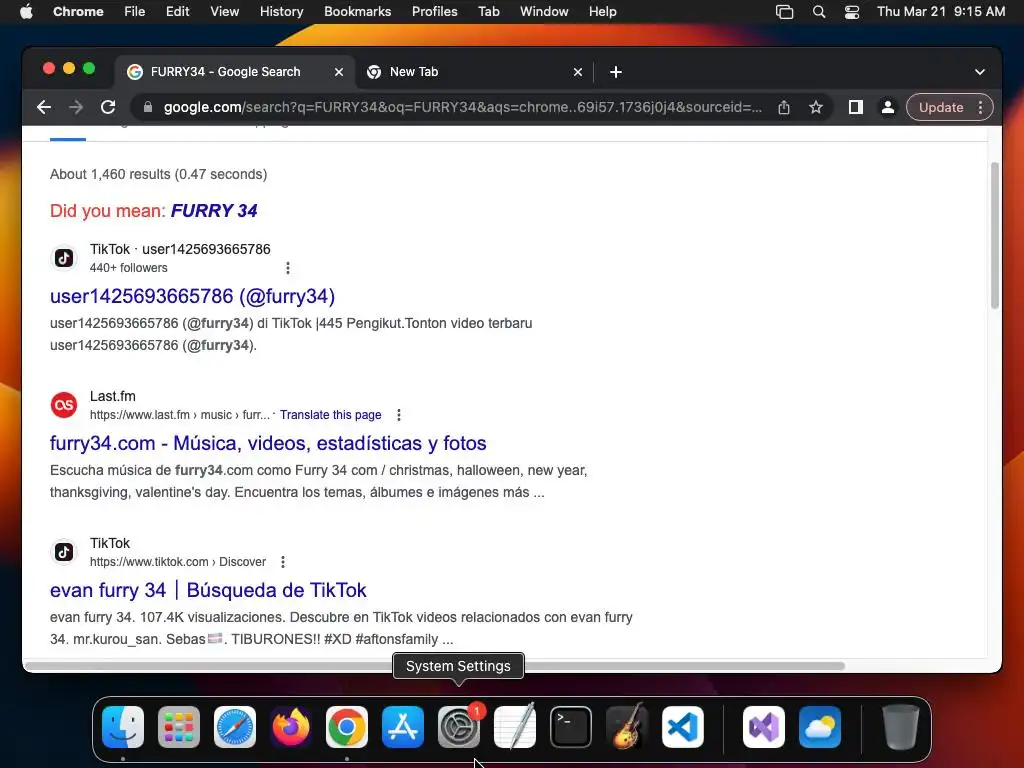
Task: Open Visual Studio Code from Dock
Action: click(x=682, y=727)
